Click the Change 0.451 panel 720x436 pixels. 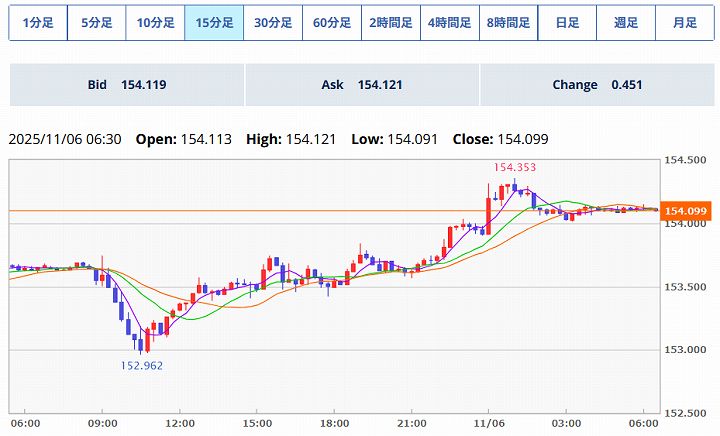596,85
